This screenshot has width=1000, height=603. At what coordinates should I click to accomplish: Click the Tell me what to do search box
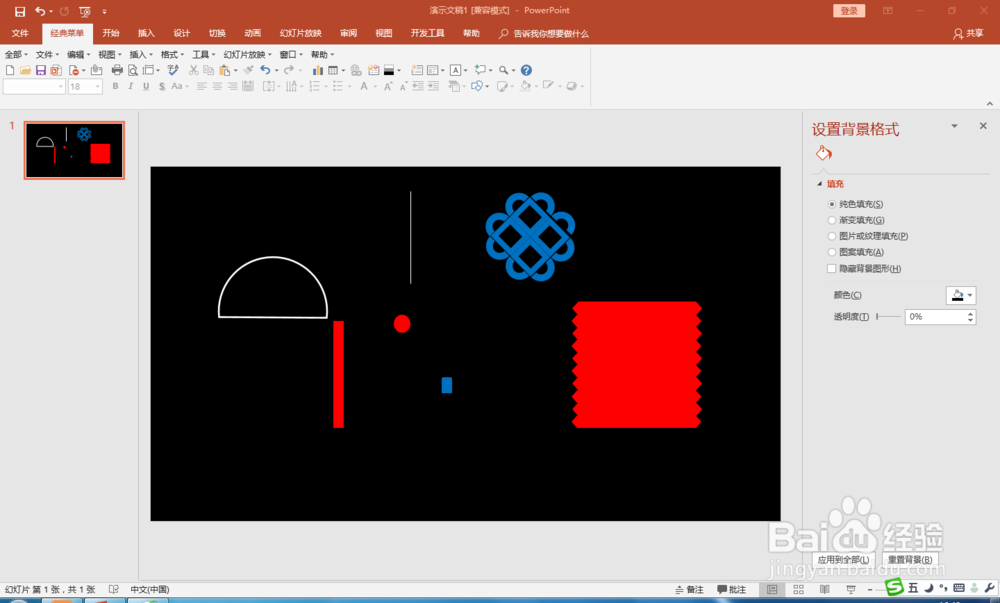(x=544, y=33)
